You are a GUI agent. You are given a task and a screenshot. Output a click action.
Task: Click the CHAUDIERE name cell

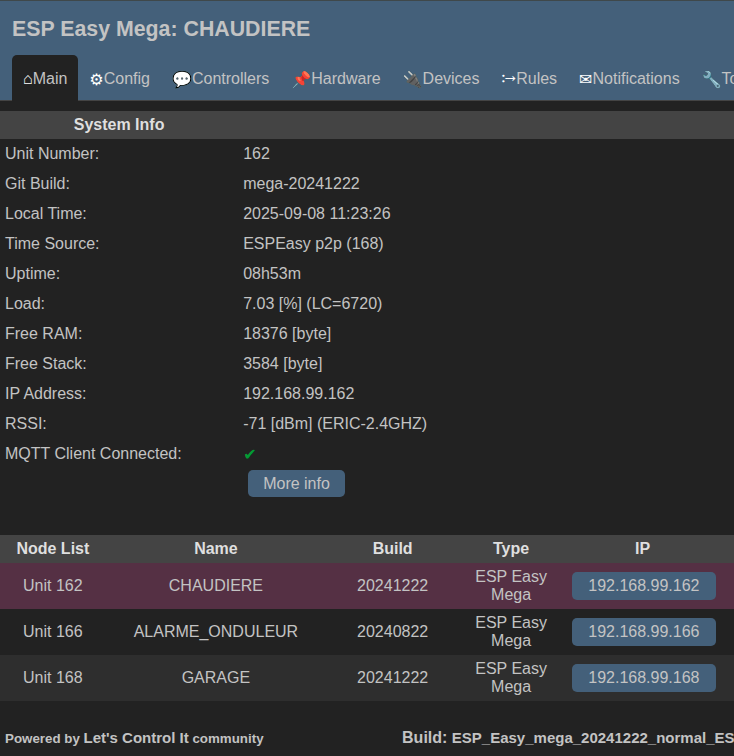(216, 586)
